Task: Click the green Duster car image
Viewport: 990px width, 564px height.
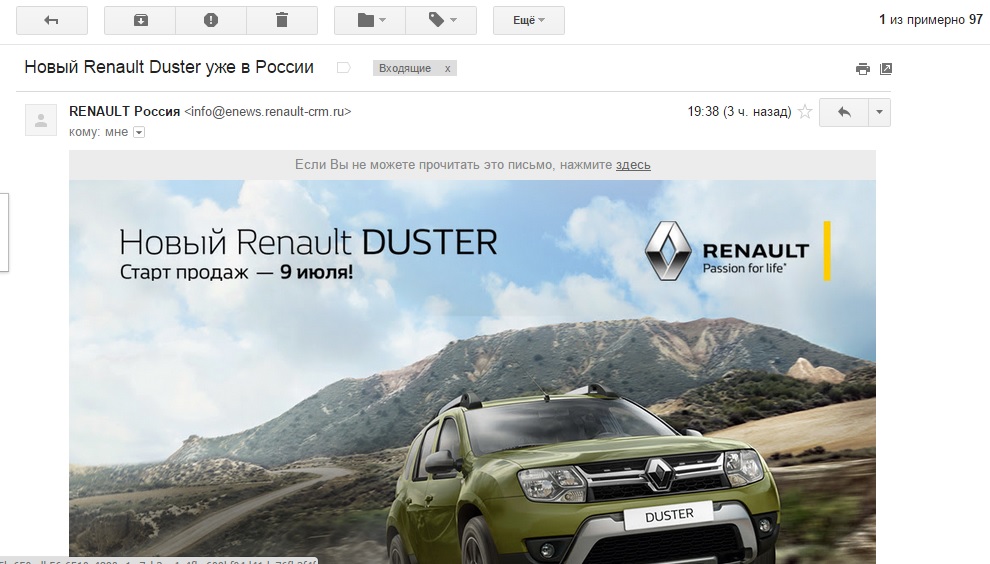Action: click(x=584, y=474)
